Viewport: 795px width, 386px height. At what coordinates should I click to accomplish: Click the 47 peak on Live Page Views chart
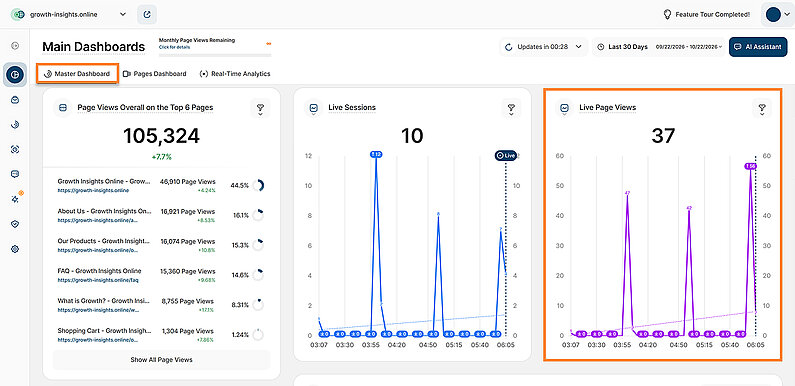627,193
